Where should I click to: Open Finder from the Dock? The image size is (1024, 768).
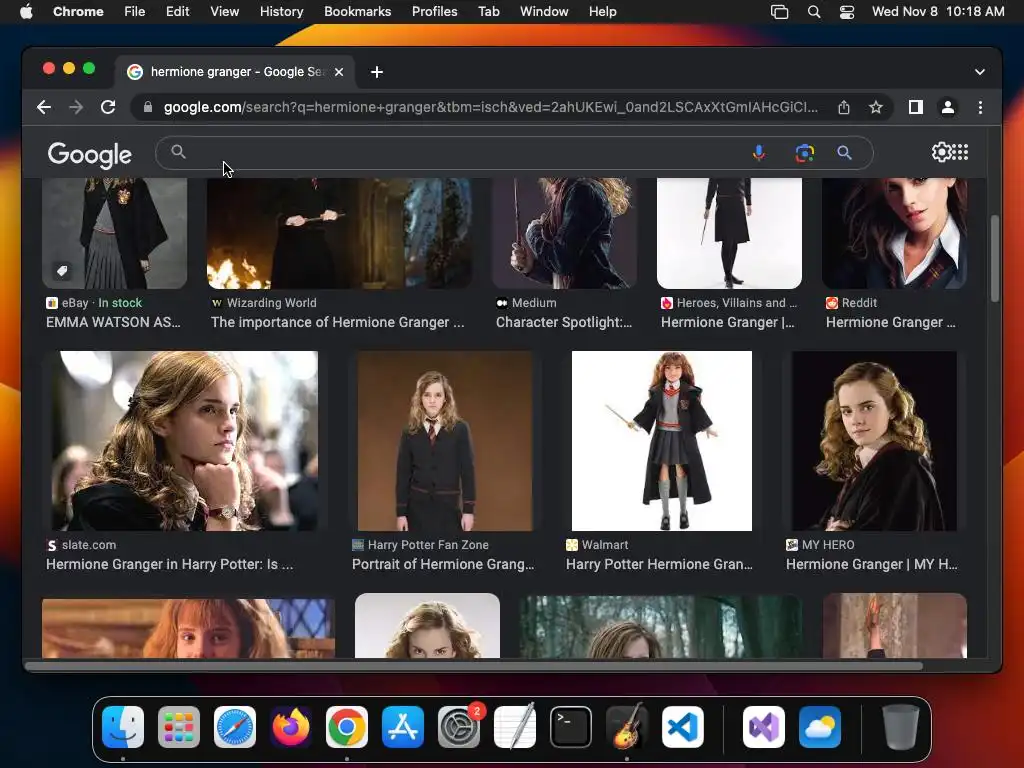(123, 727)
